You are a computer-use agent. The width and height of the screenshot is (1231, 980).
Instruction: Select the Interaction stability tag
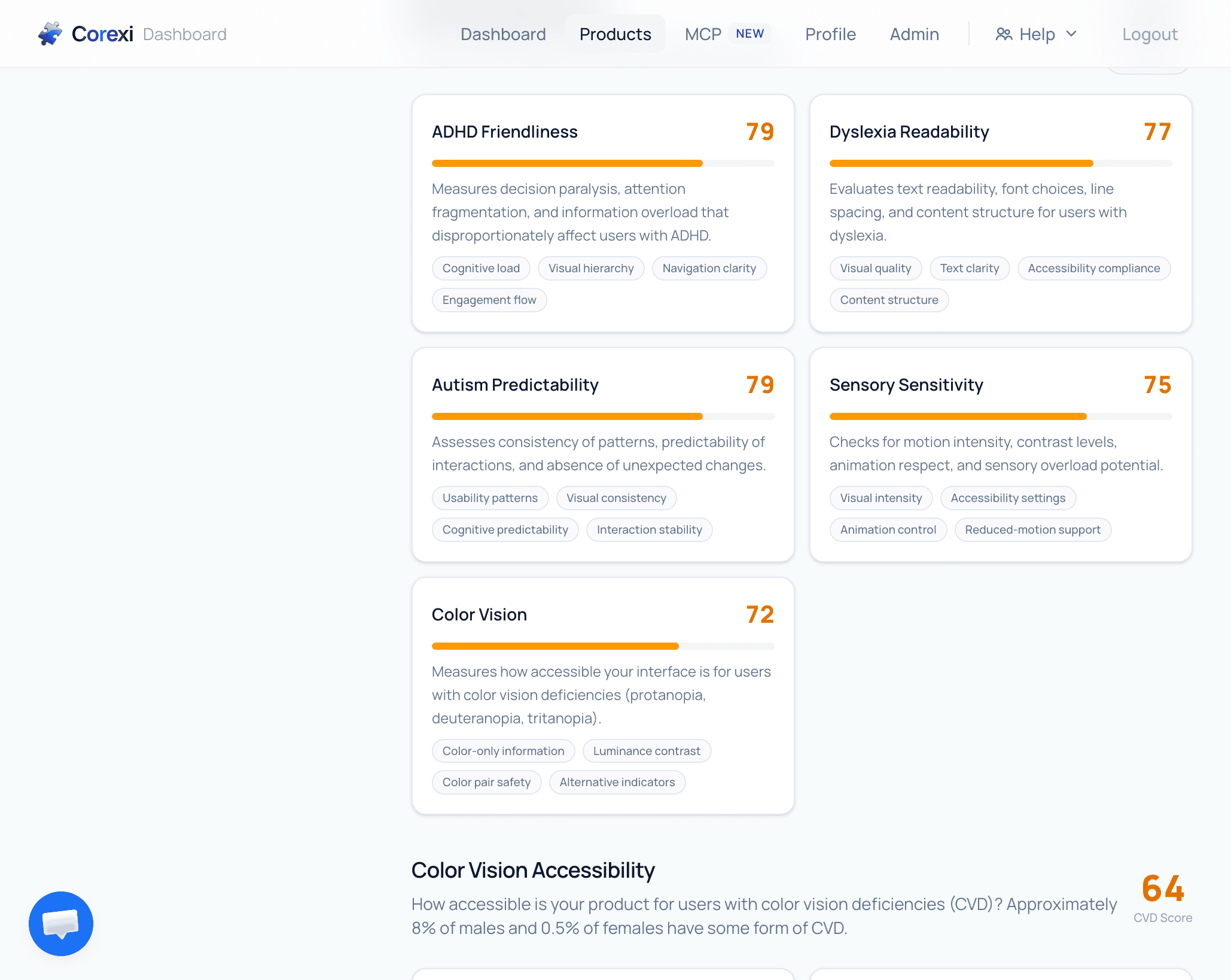coord(649,529)
